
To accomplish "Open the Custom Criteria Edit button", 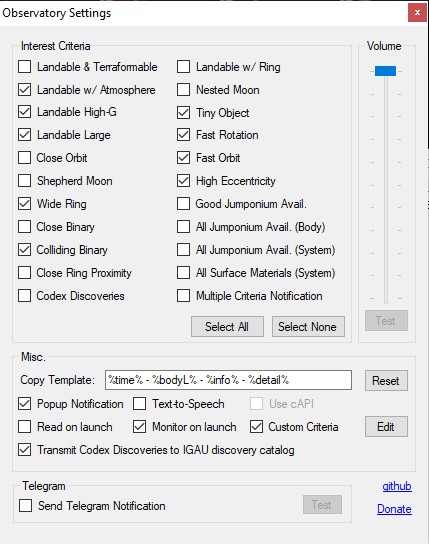I will (386, 427).
